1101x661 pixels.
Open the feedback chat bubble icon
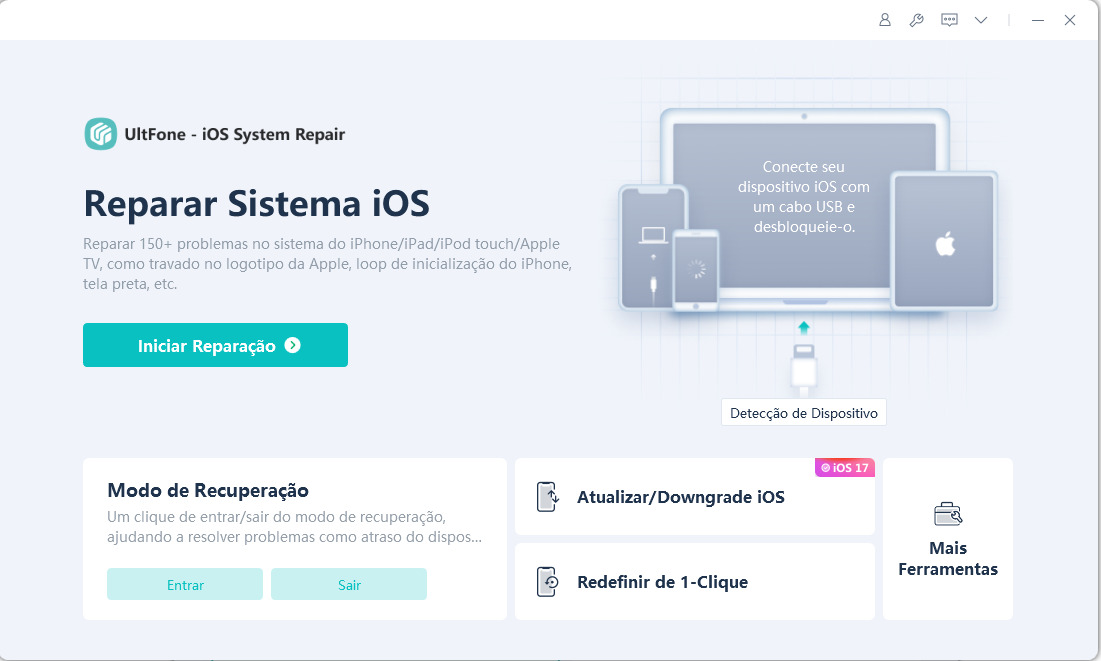(949, 20)
